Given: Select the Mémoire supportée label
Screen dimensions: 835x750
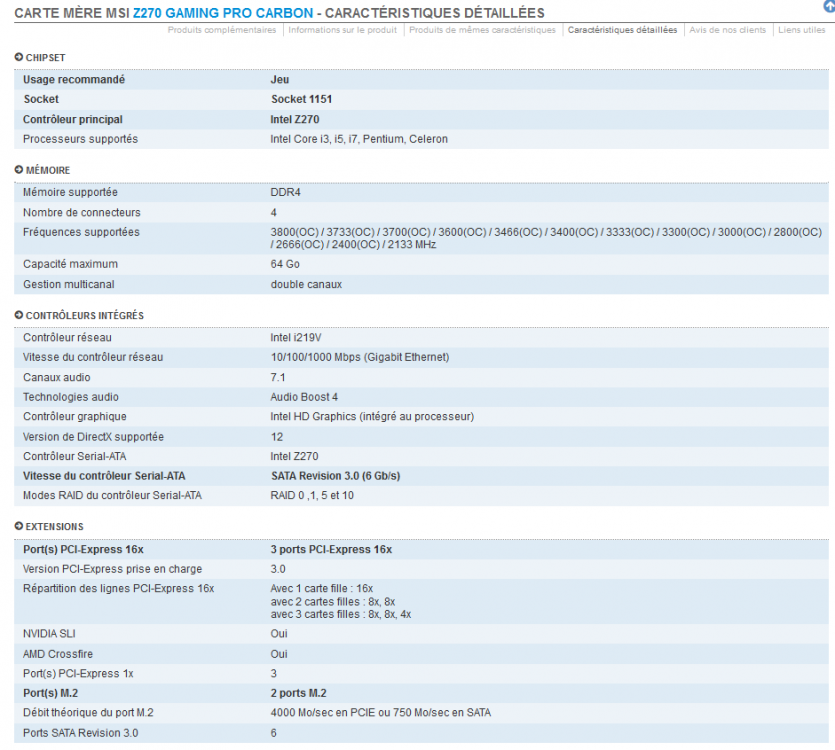Looking at the screenshot, I should (70, 192).
